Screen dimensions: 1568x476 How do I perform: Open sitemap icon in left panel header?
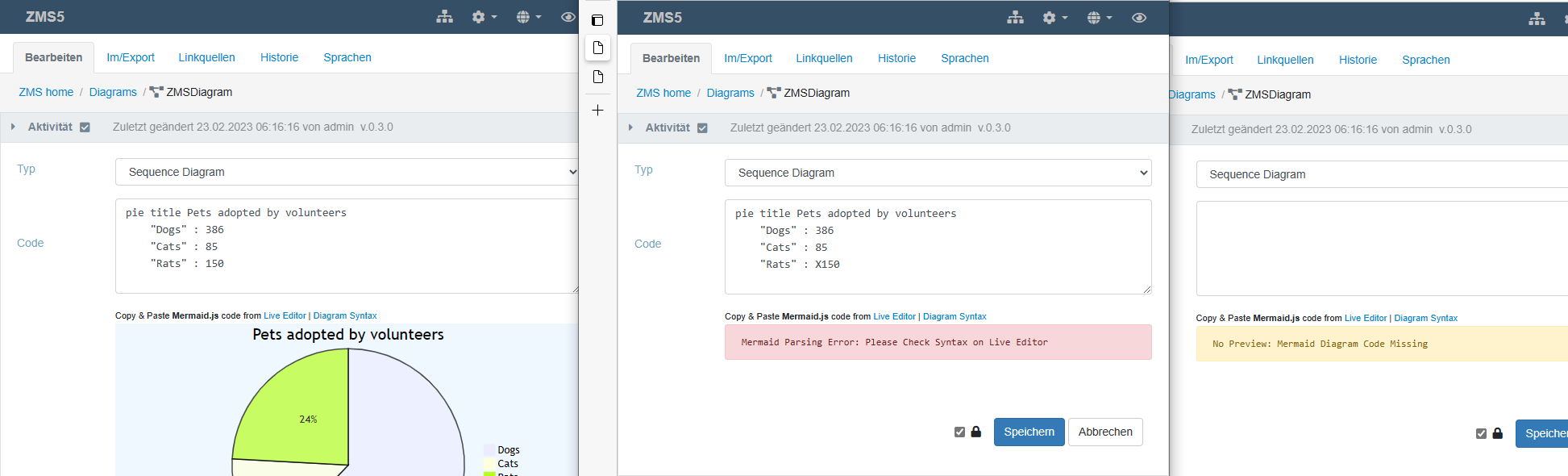pos(444,17)
